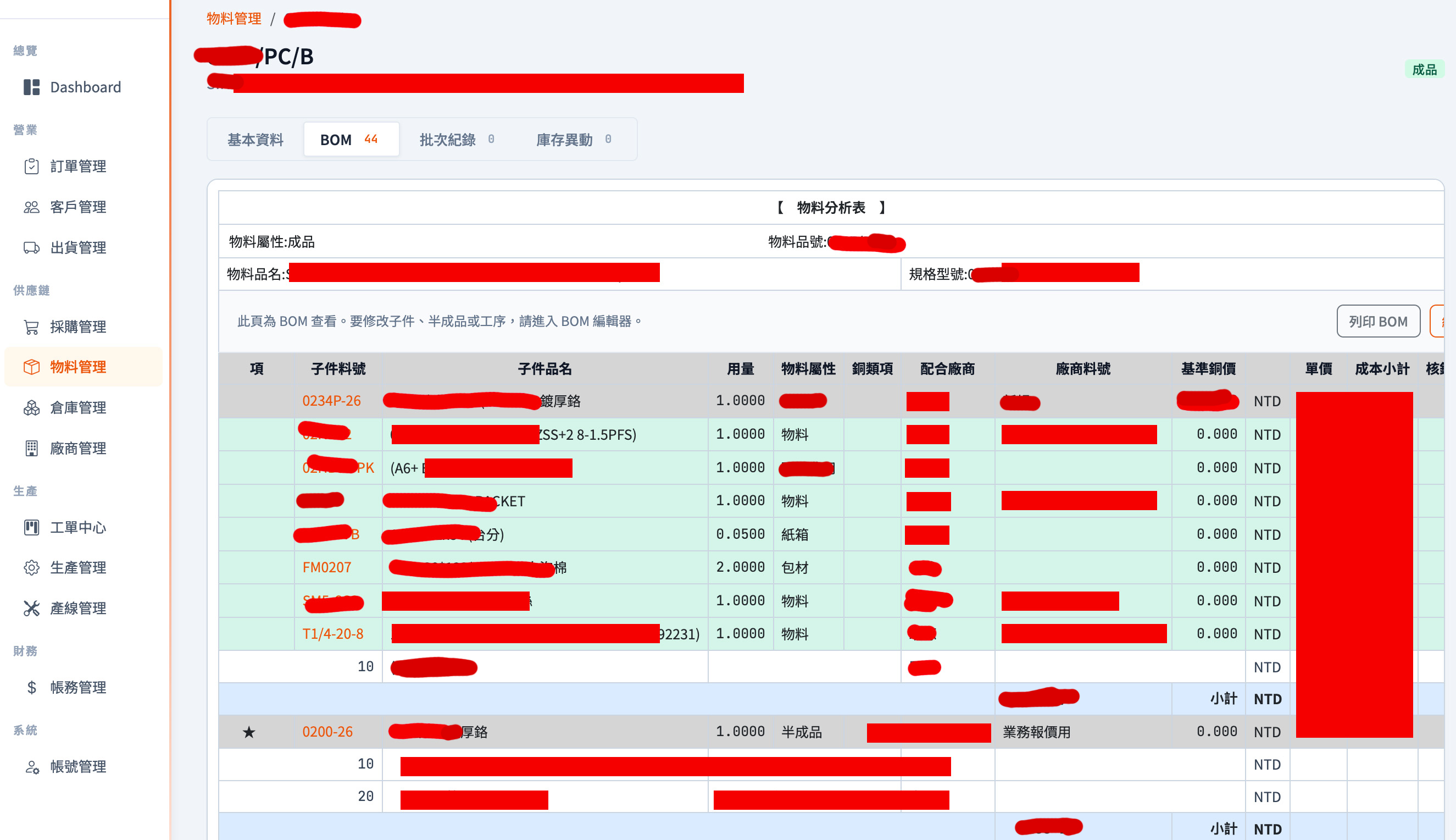Screen dimensions: 1456x840
Task: Open the 庫存異動 tab
Action: [x=574, y=140]
